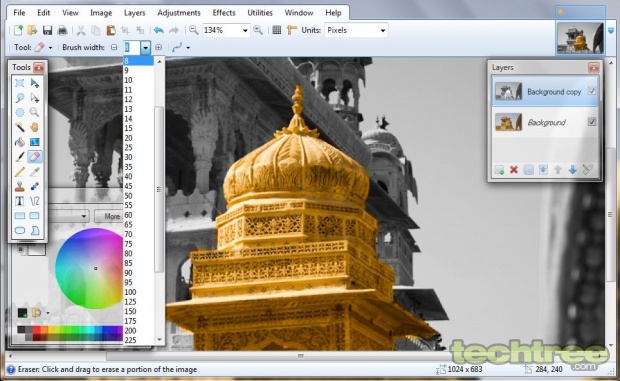
Task: Select the Pan hand tool
Action: pos(34,127)
